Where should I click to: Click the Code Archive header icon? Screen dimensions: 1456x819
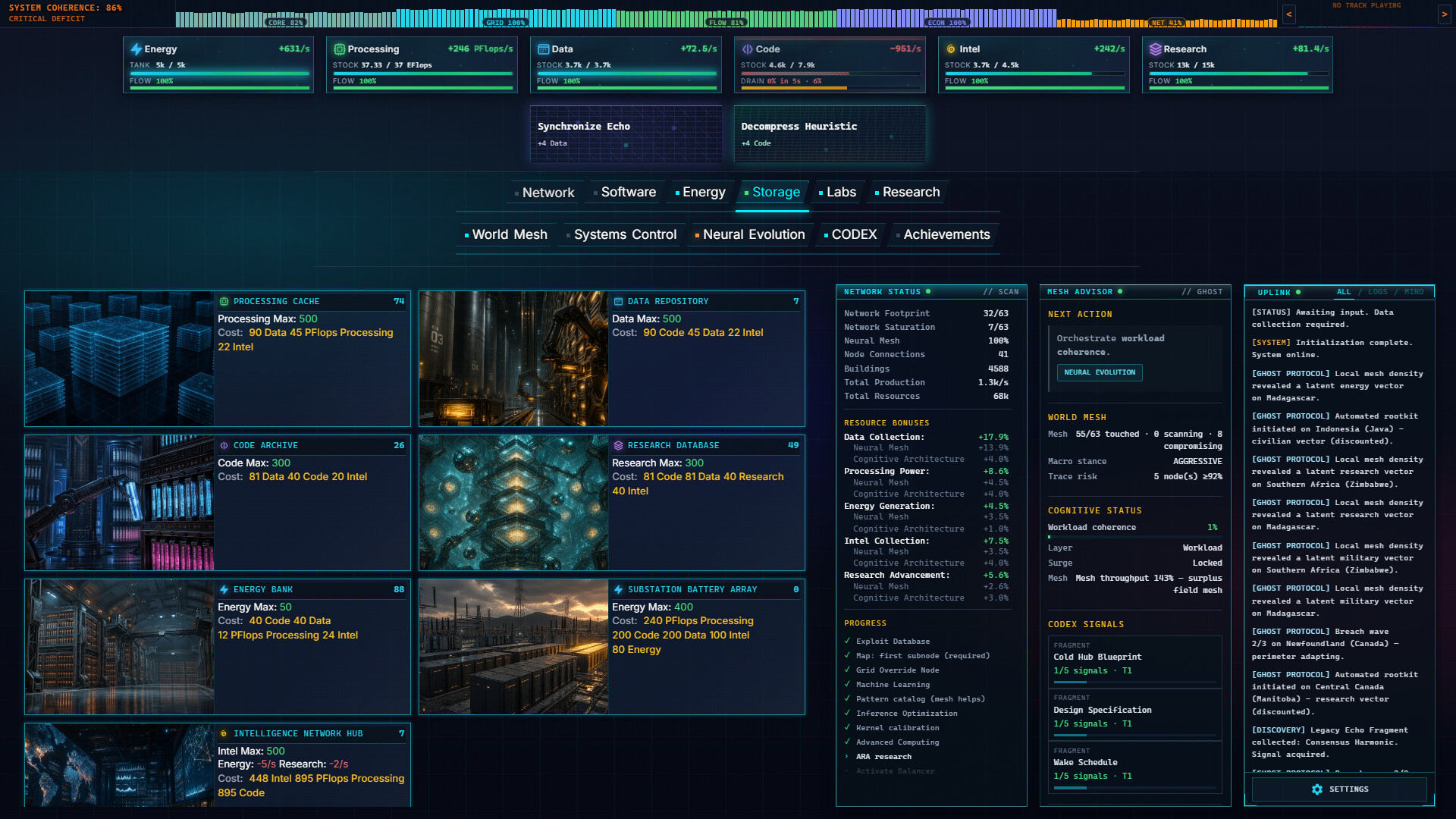[x=224, y=445]
